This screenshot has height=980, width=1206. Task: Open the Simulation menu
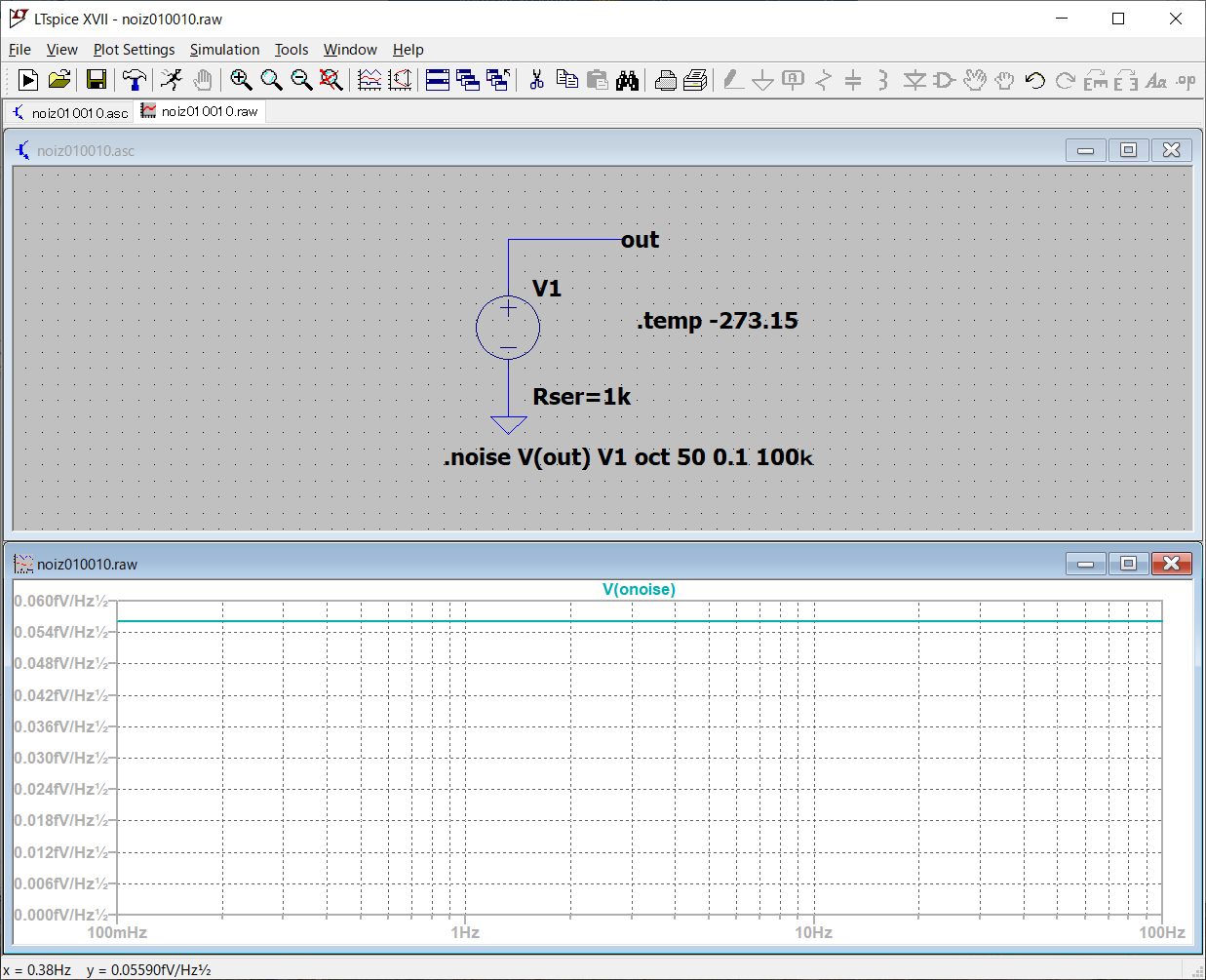(224, 50)
